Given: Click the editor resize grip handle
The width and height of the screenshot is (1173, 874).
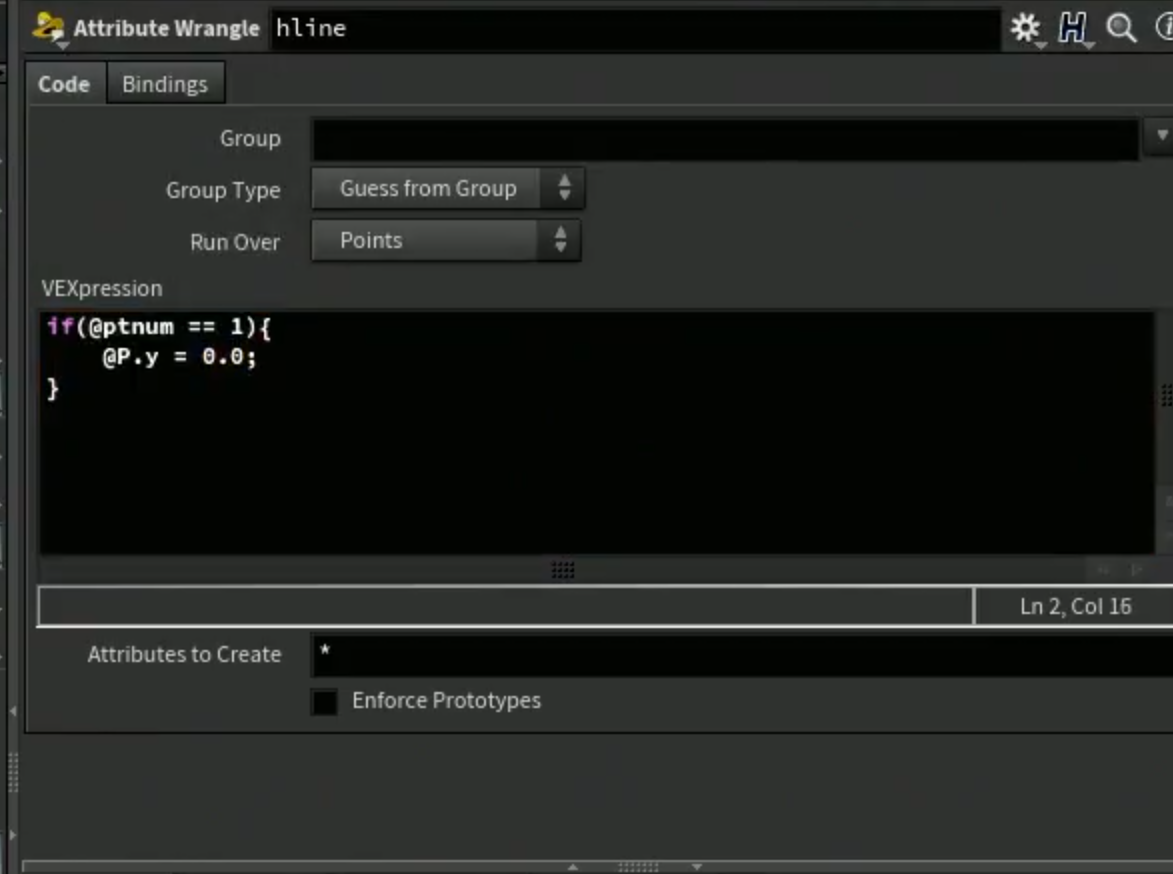Looking at the screenshot, I should (x=563, y=570).
